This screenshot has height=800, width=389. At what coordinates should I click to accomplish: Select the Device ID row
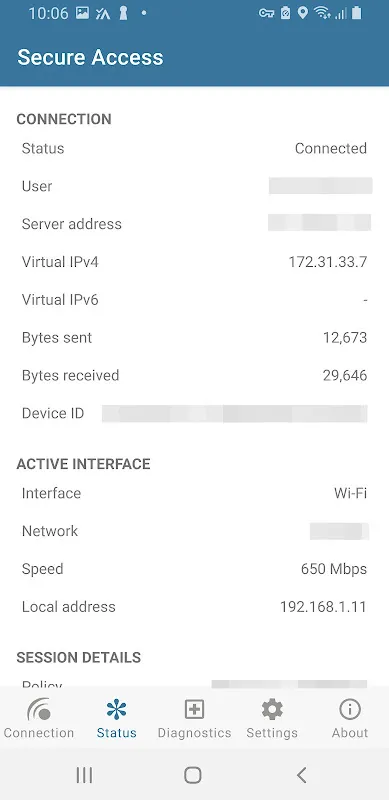pyautogui.click(x=194, y=413)
